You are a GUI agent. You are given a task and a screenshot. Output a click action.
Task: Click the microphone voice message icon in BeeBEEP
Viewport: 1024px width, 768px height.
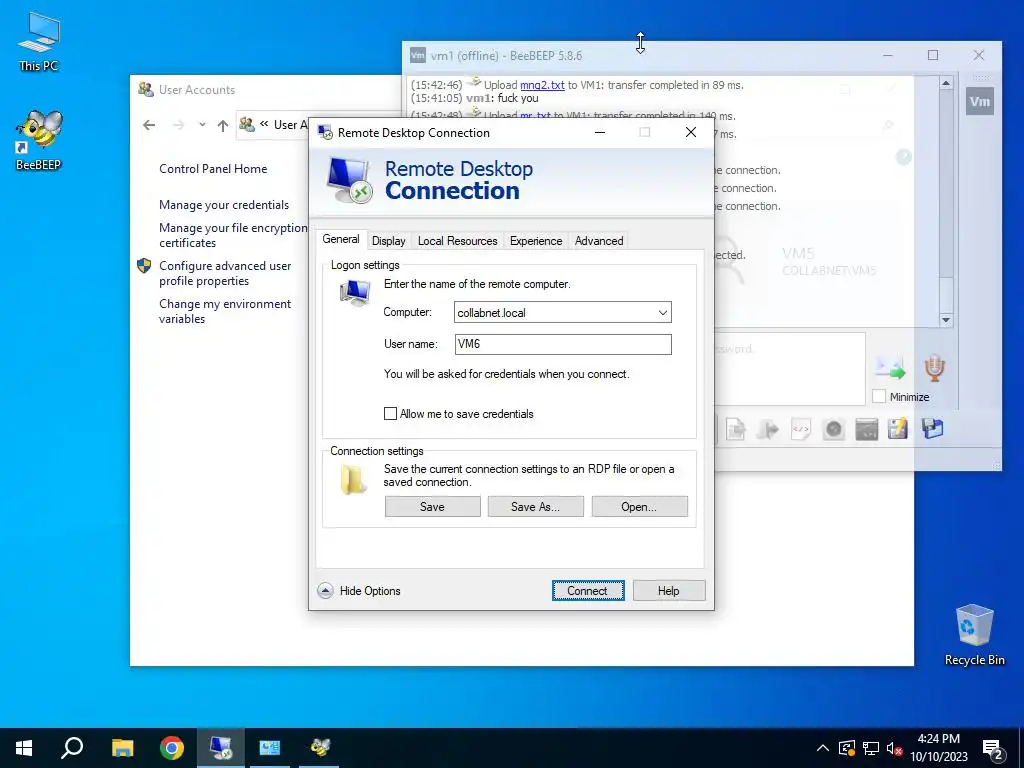(x=935, y=368)
